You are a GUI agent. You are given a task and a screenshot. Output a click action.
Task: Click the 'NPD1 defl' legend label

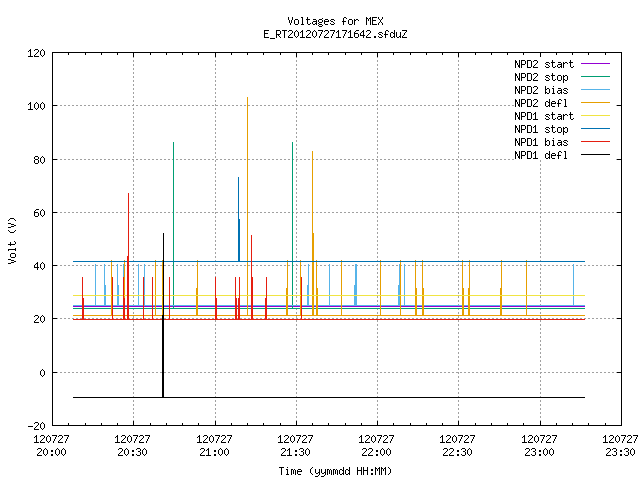pyautogui.click(x=541, y=155)
